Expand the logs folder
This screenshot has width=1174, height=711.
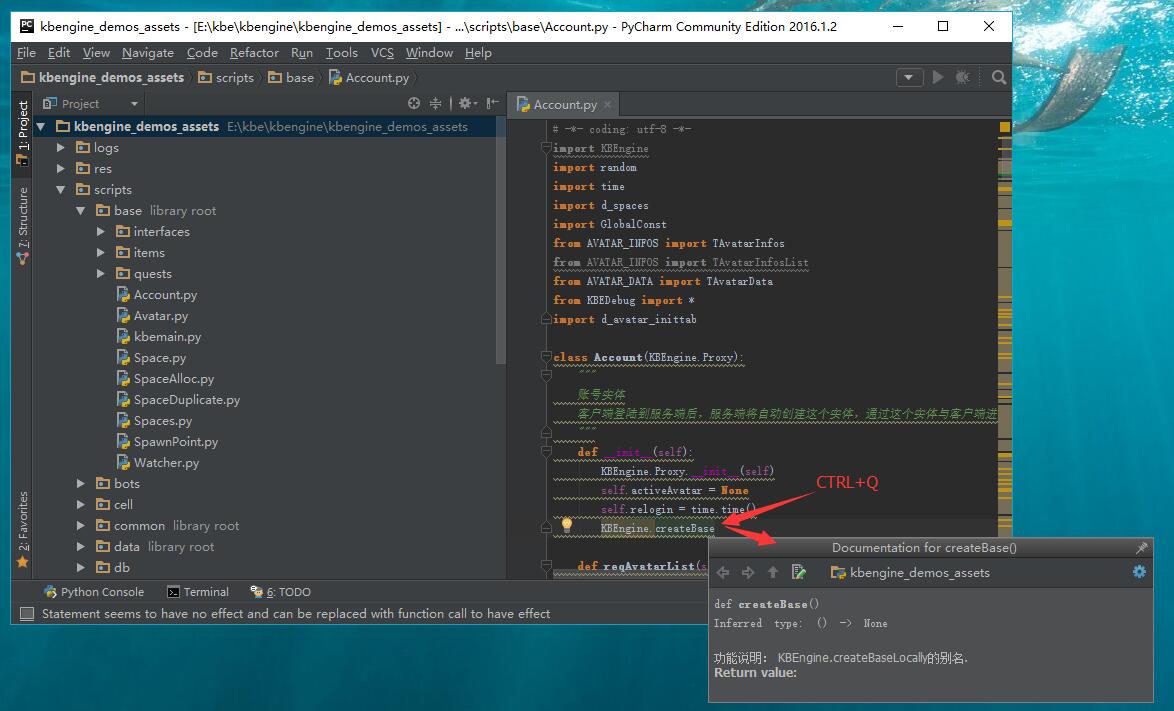(x=61, y=147)
